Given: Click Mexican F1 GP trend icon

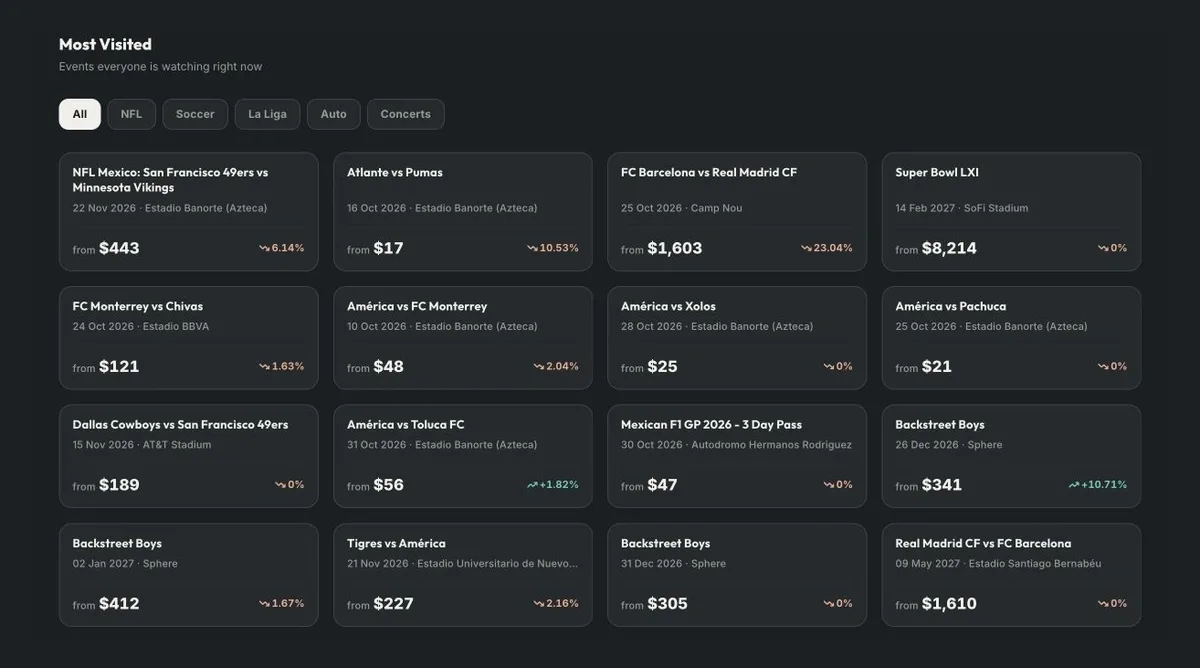Looking at the screenshot, I should pyautogui.click(x=828, y=485).
